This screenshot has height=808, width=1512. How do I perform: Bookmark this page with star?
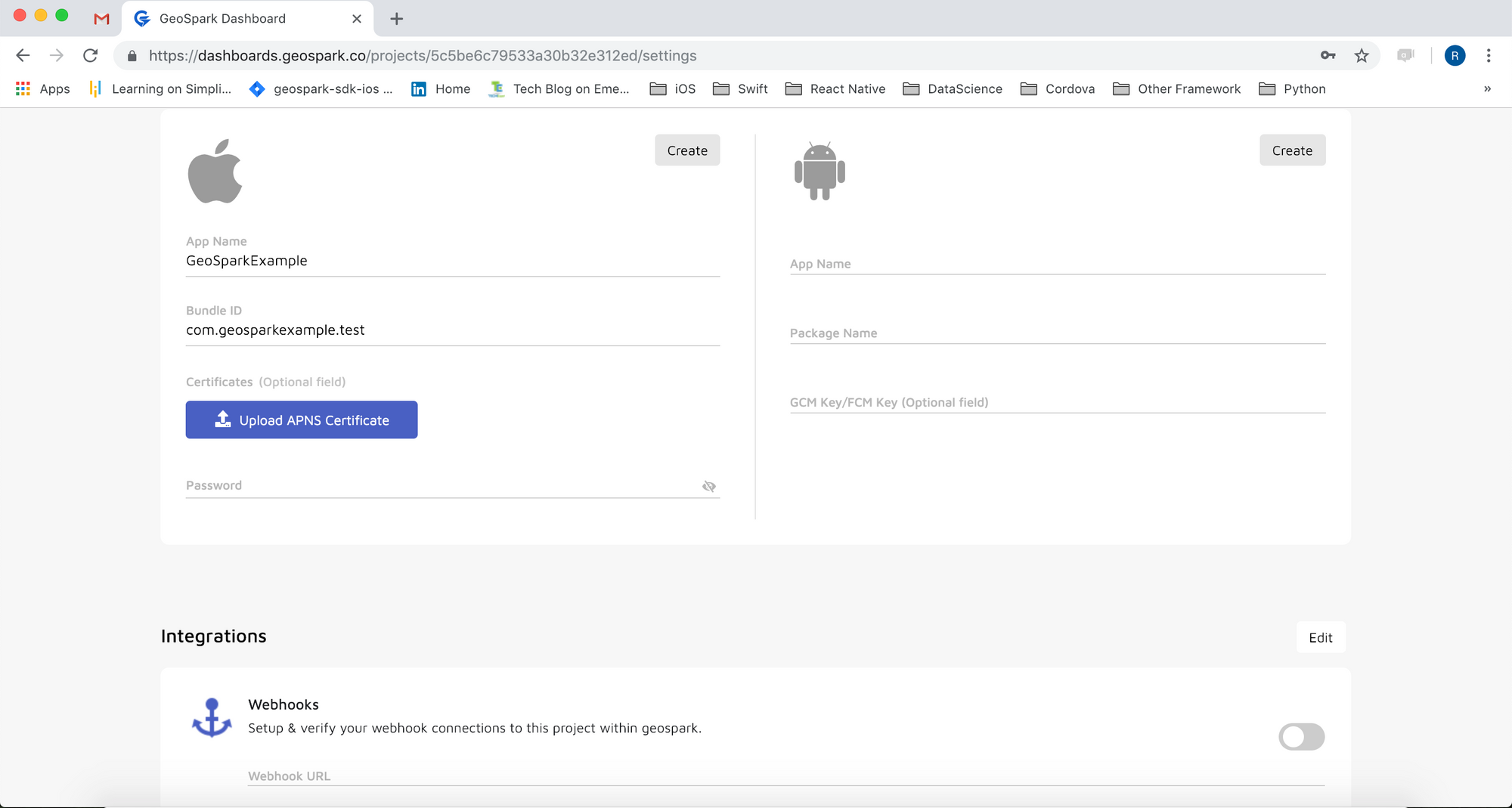1362,55
